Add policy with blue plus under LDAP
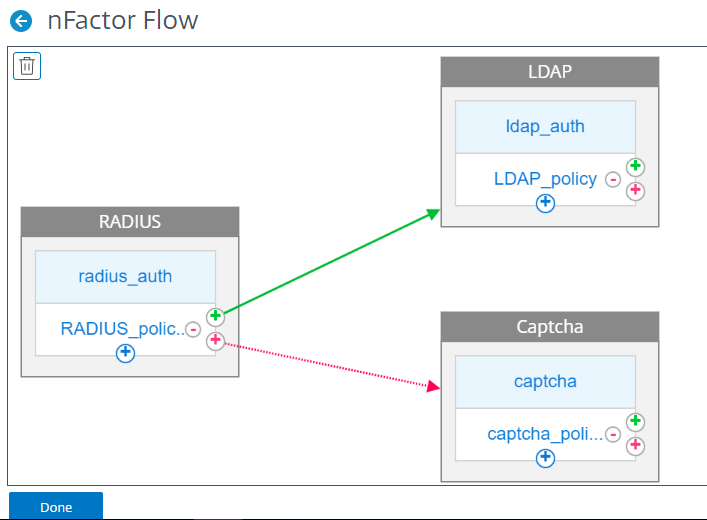This screenshot has width=707, height=520. (x=545, y=203)
